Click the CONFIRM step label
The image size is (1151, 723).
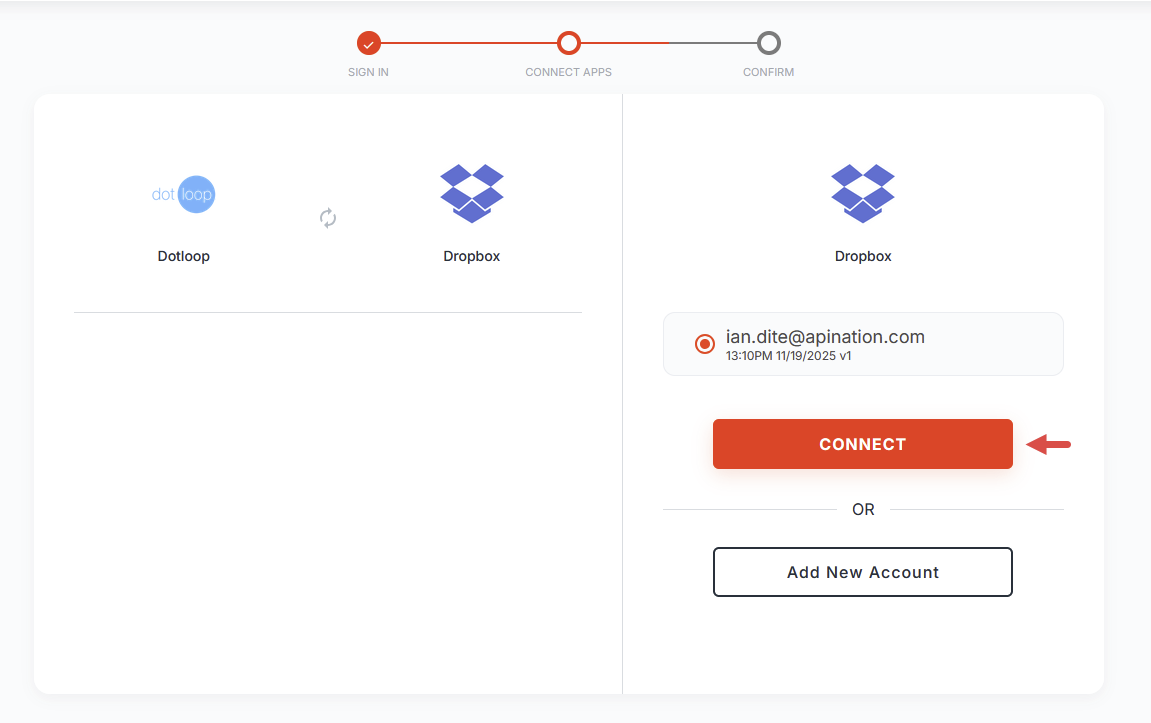[769, 72]
